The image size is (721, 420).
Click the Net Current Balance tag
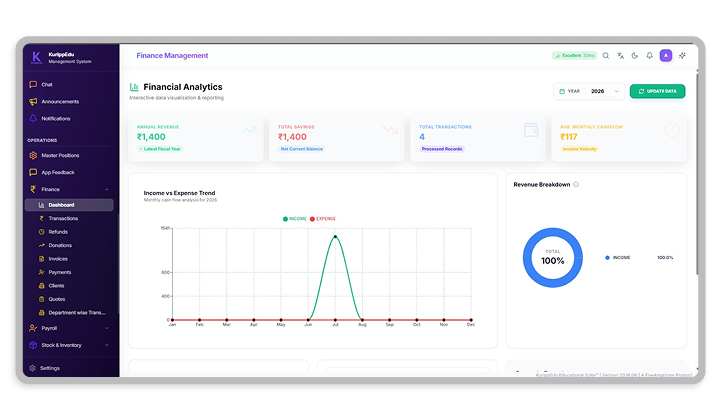[x=302, y=149]
